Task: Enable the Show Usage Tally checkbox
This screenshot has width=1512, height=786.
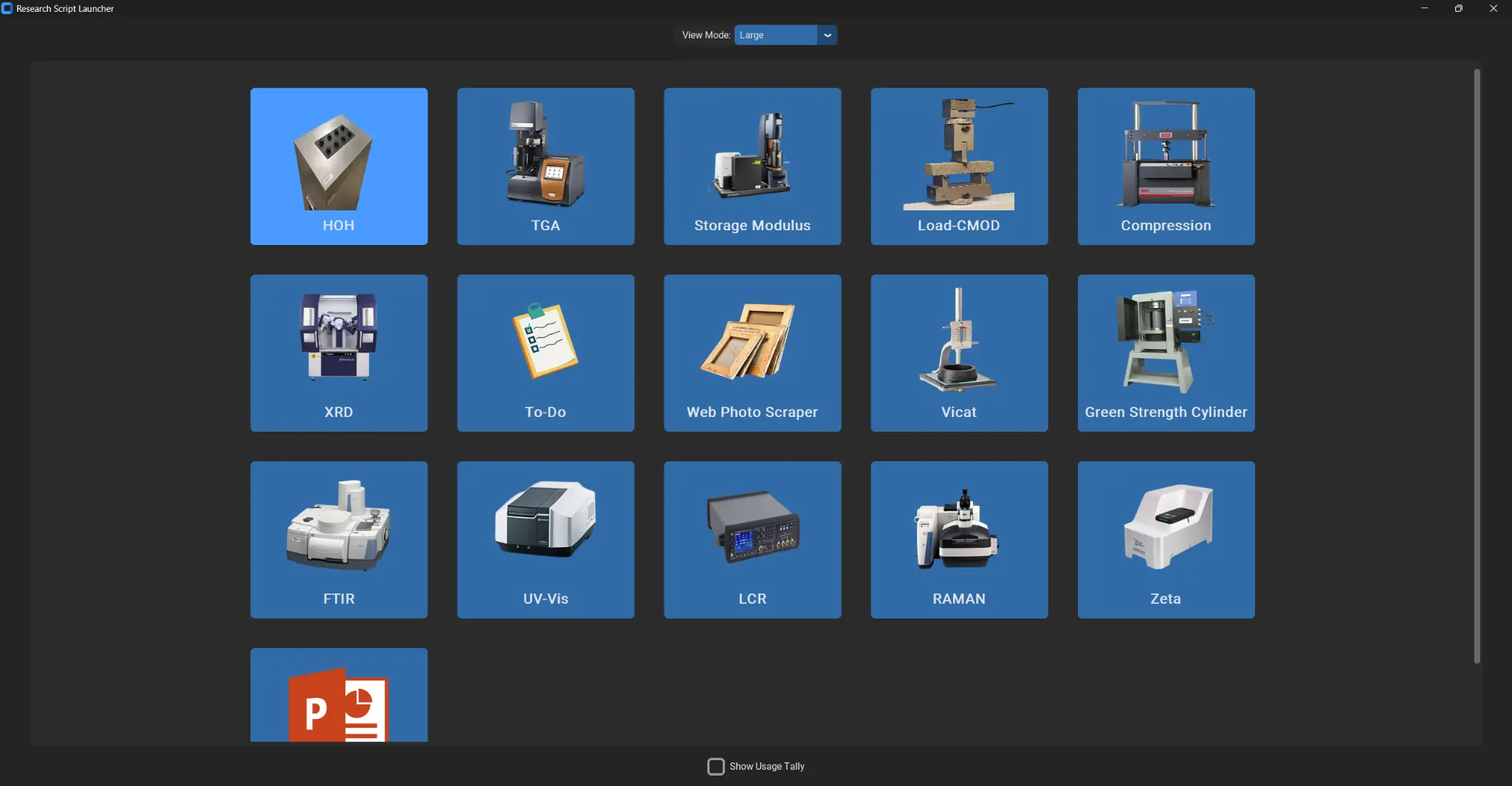Action: [715, 766]
